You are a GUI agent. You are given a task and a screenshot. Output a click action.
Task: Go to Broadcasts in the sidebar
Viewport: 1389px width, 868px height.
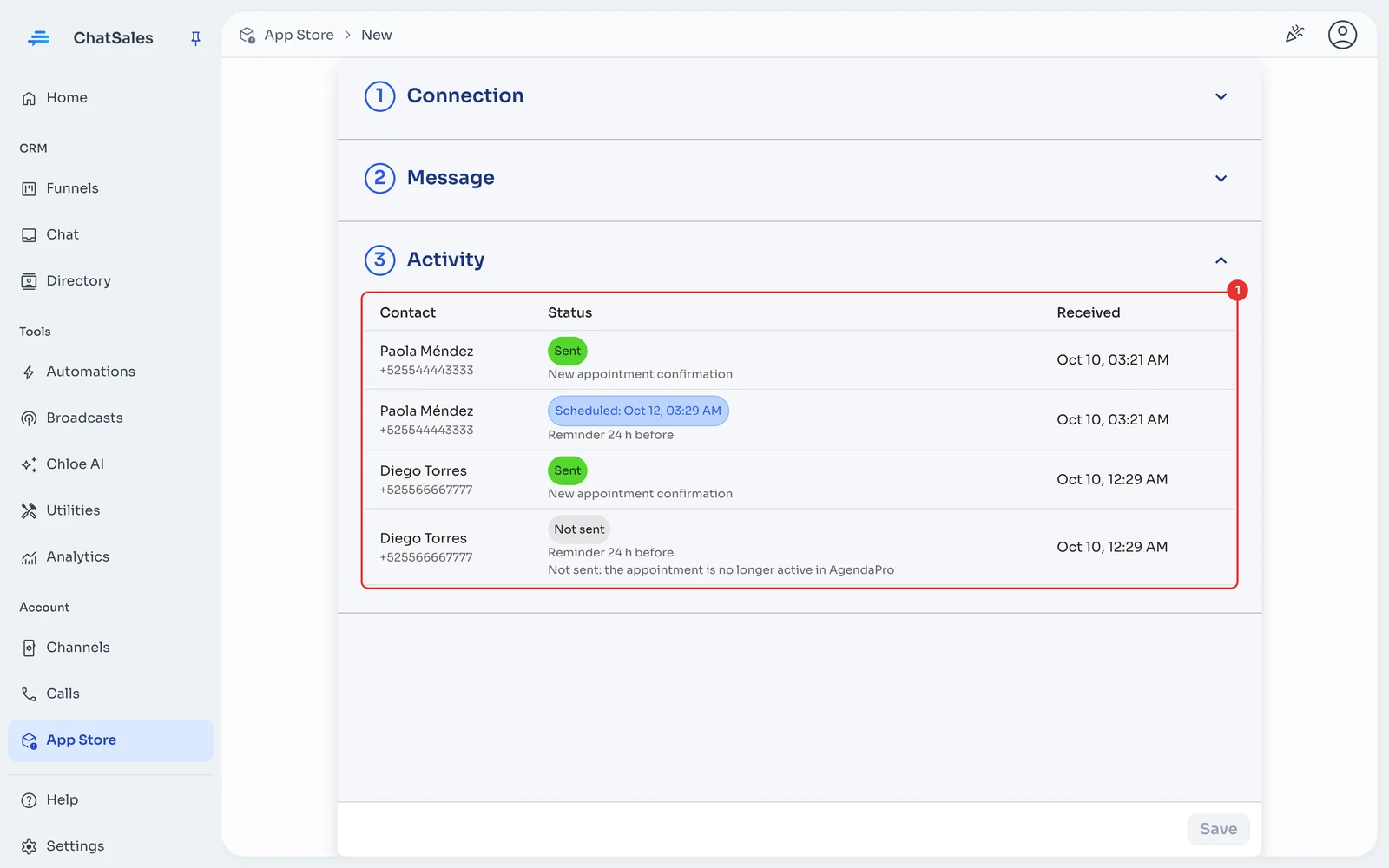point(110,418)
